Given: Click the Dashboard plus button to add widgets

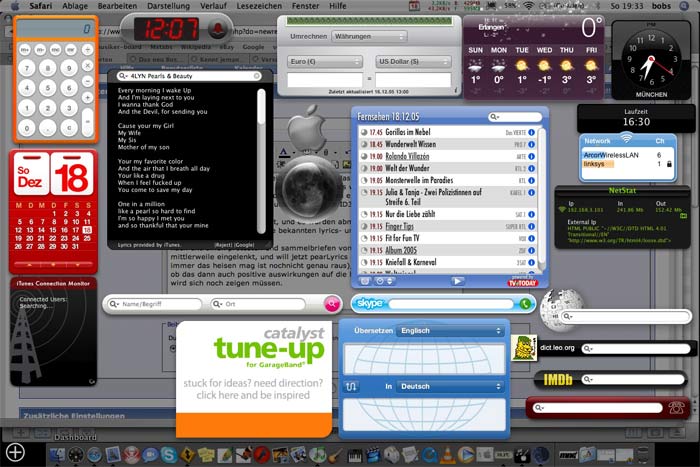Looking at the screenshot, I should click(15, 452).
